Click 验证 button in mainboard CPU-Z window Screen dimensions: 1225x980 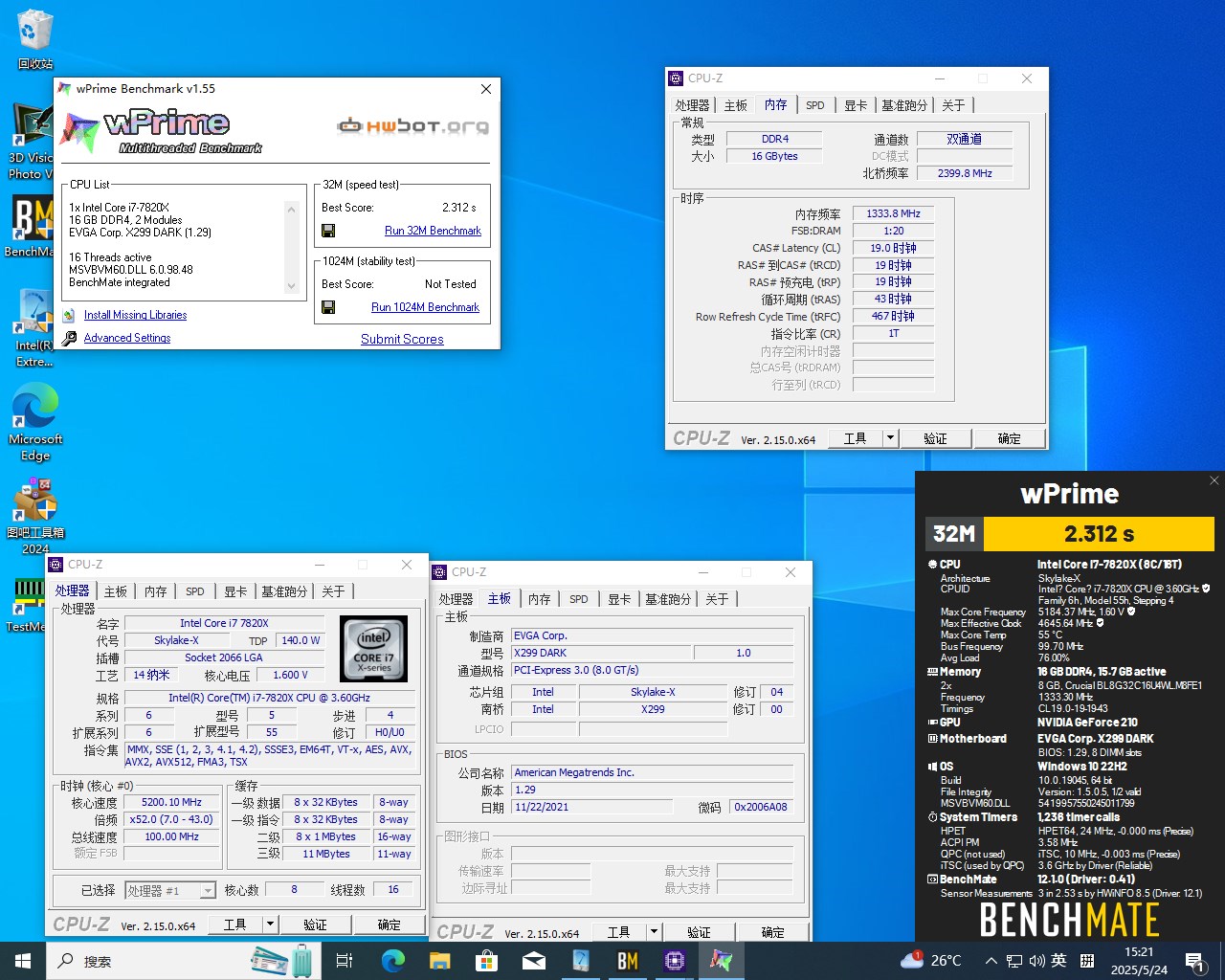[699, 932]
